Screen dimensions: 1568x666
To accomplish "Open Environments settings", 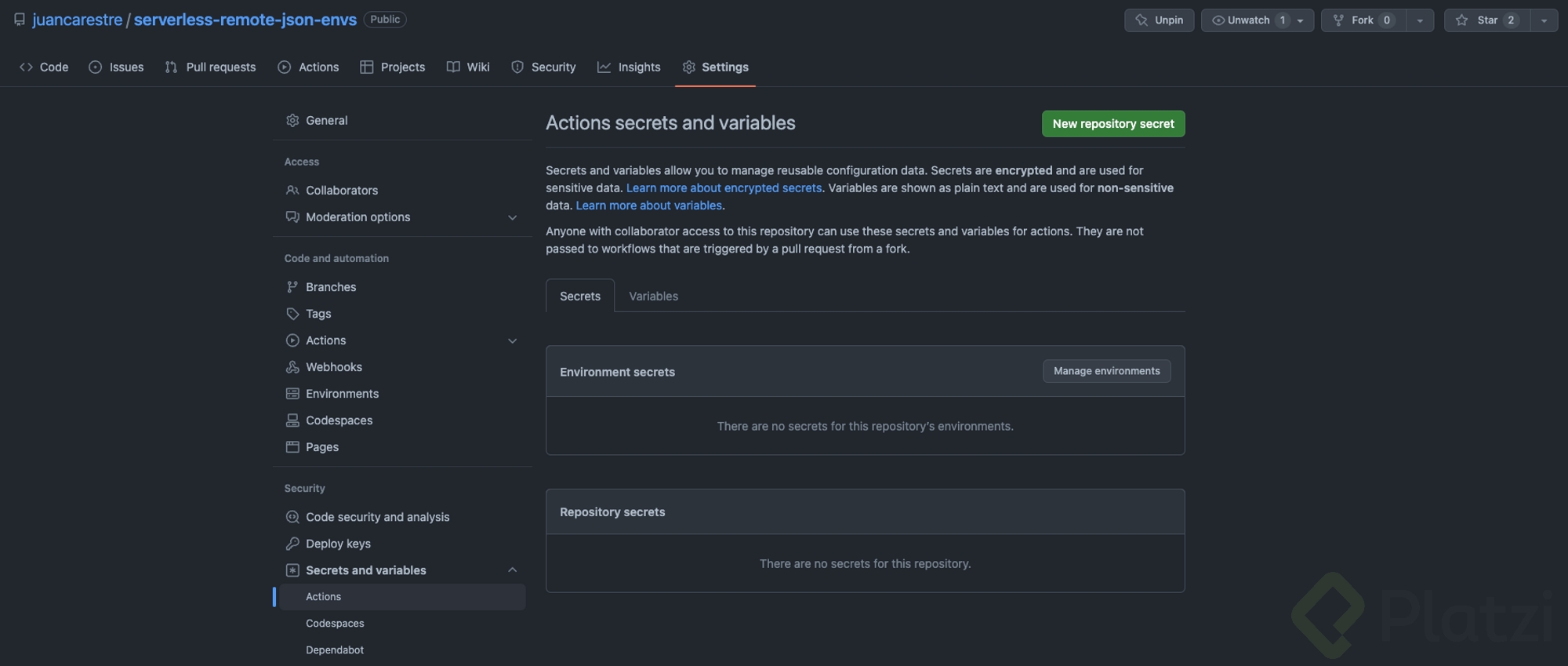I will (402, 394).
